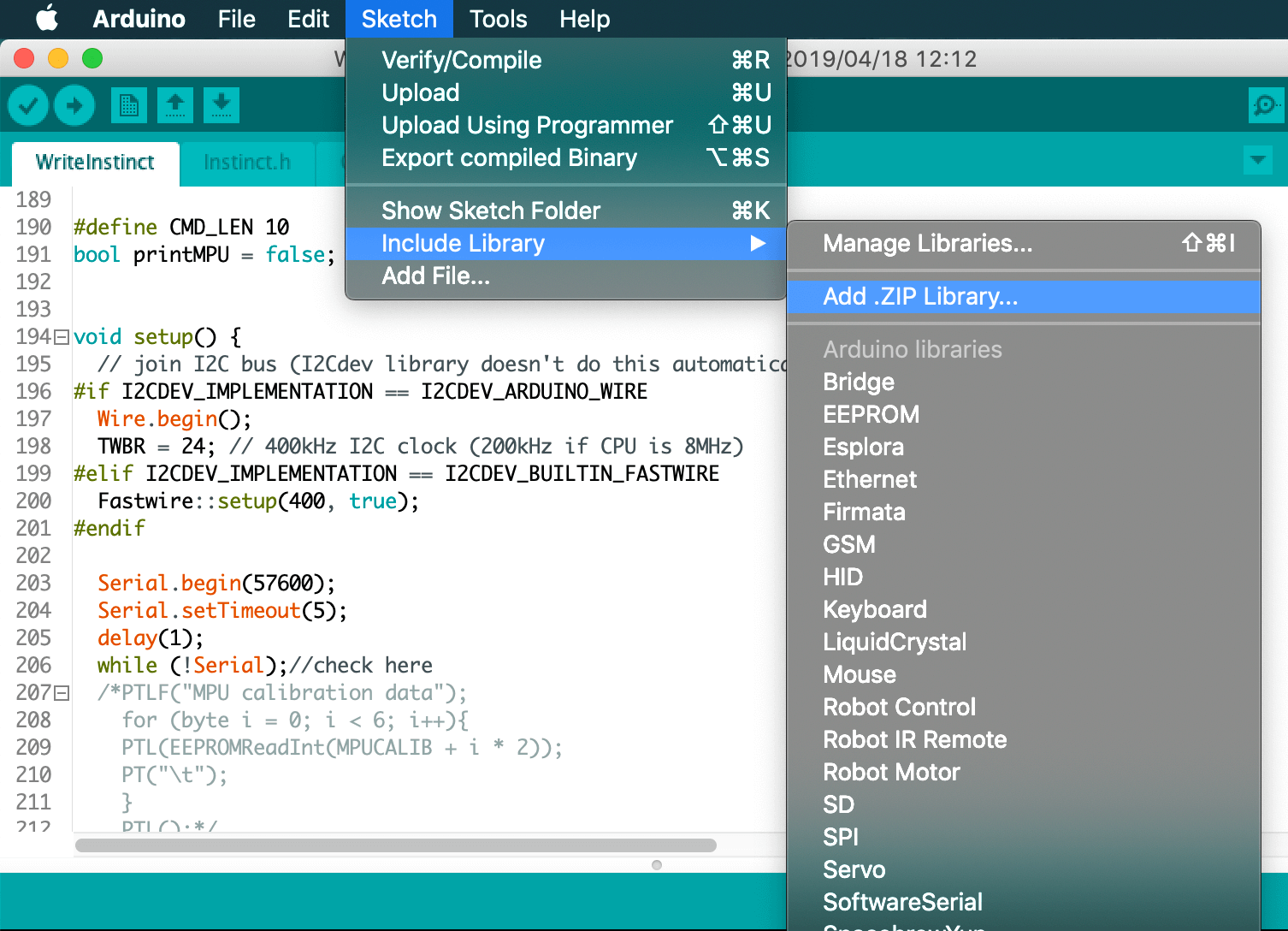This screenshot has height=931, width=1288.
Task: Include the Robot Control library
Action: tap(1024, 707)
